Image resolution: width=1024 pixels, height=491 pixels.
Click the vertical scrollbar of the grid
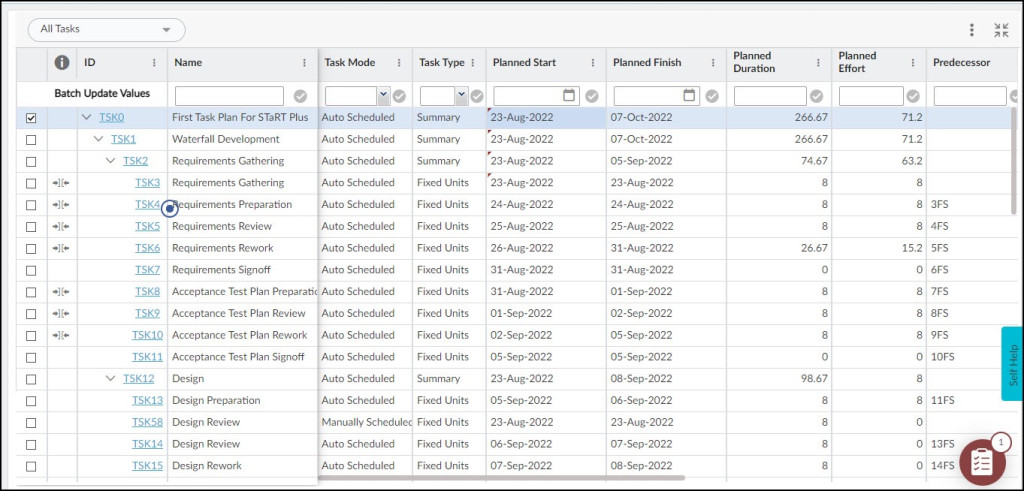1014,161
